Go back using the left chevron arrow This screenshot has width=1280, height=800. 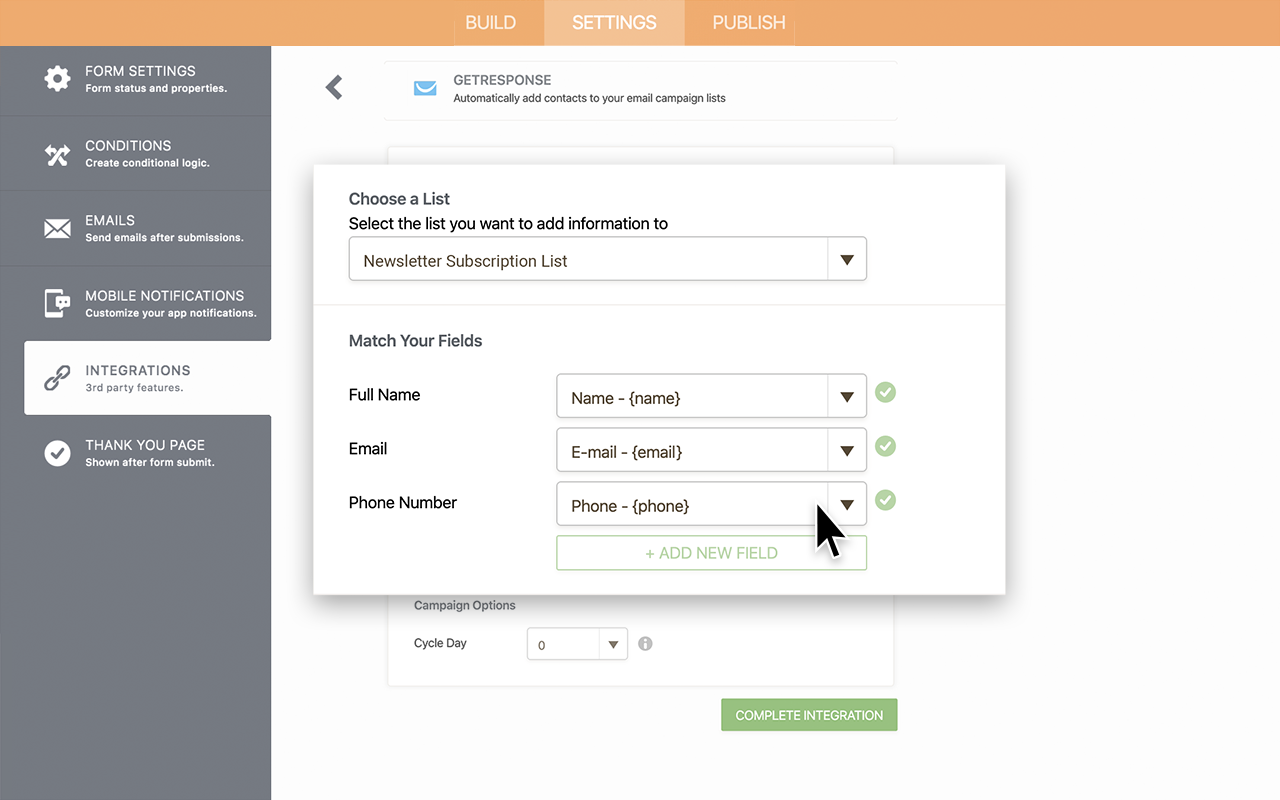point(334,88)
